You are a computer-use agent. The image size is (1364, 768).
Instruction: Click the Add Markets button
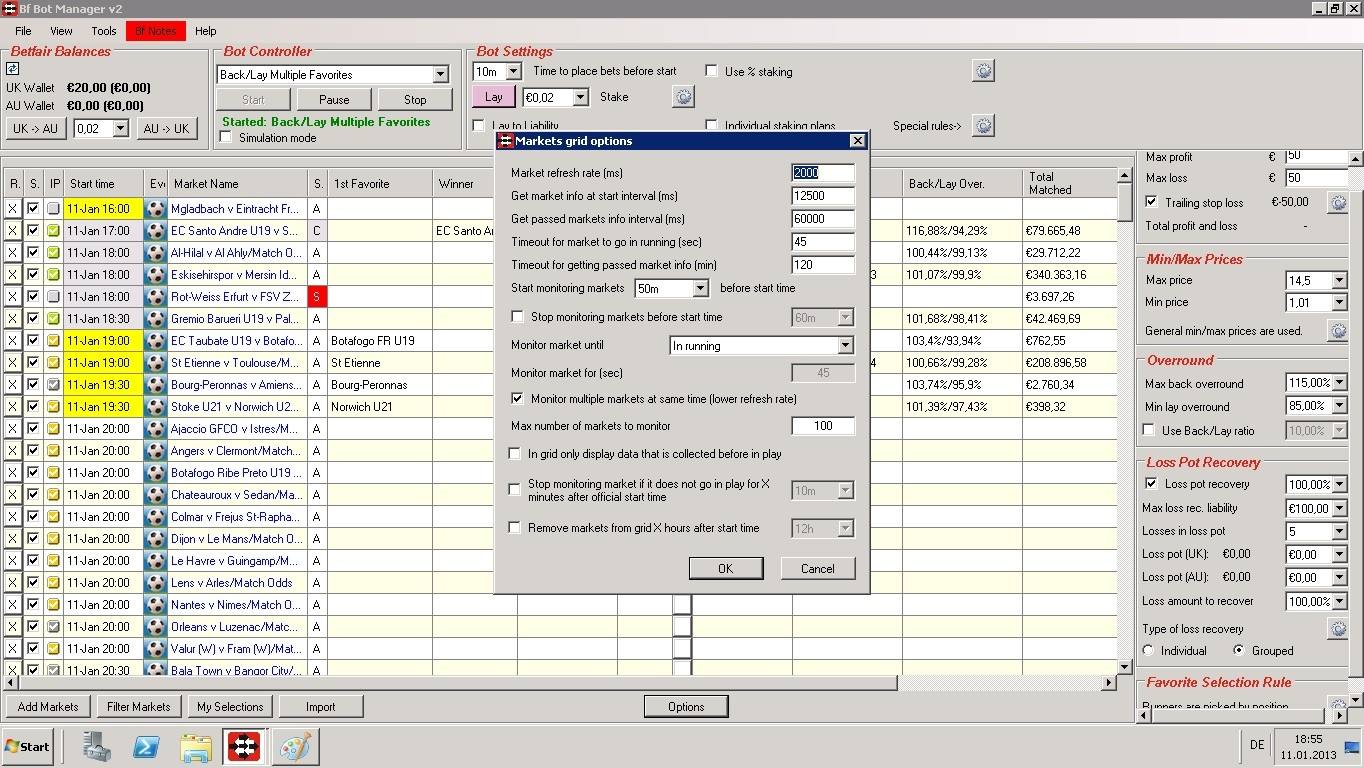(48, 706)
